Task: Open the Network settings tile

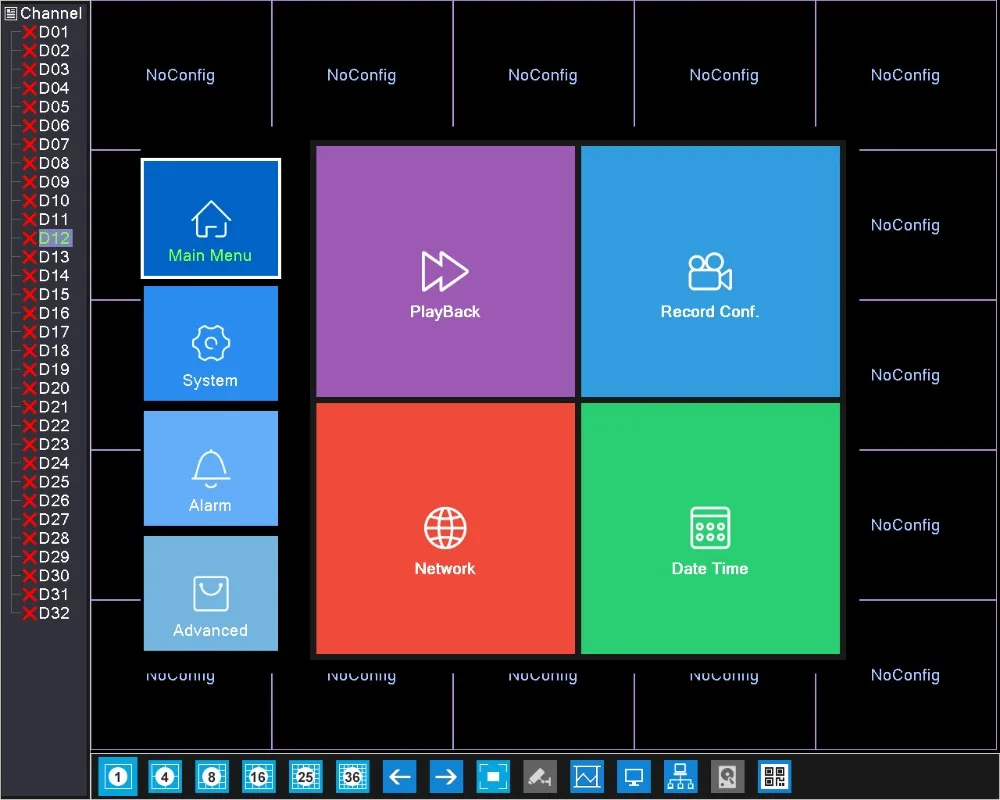Action: pyautogui.click(x=445, y=528)
